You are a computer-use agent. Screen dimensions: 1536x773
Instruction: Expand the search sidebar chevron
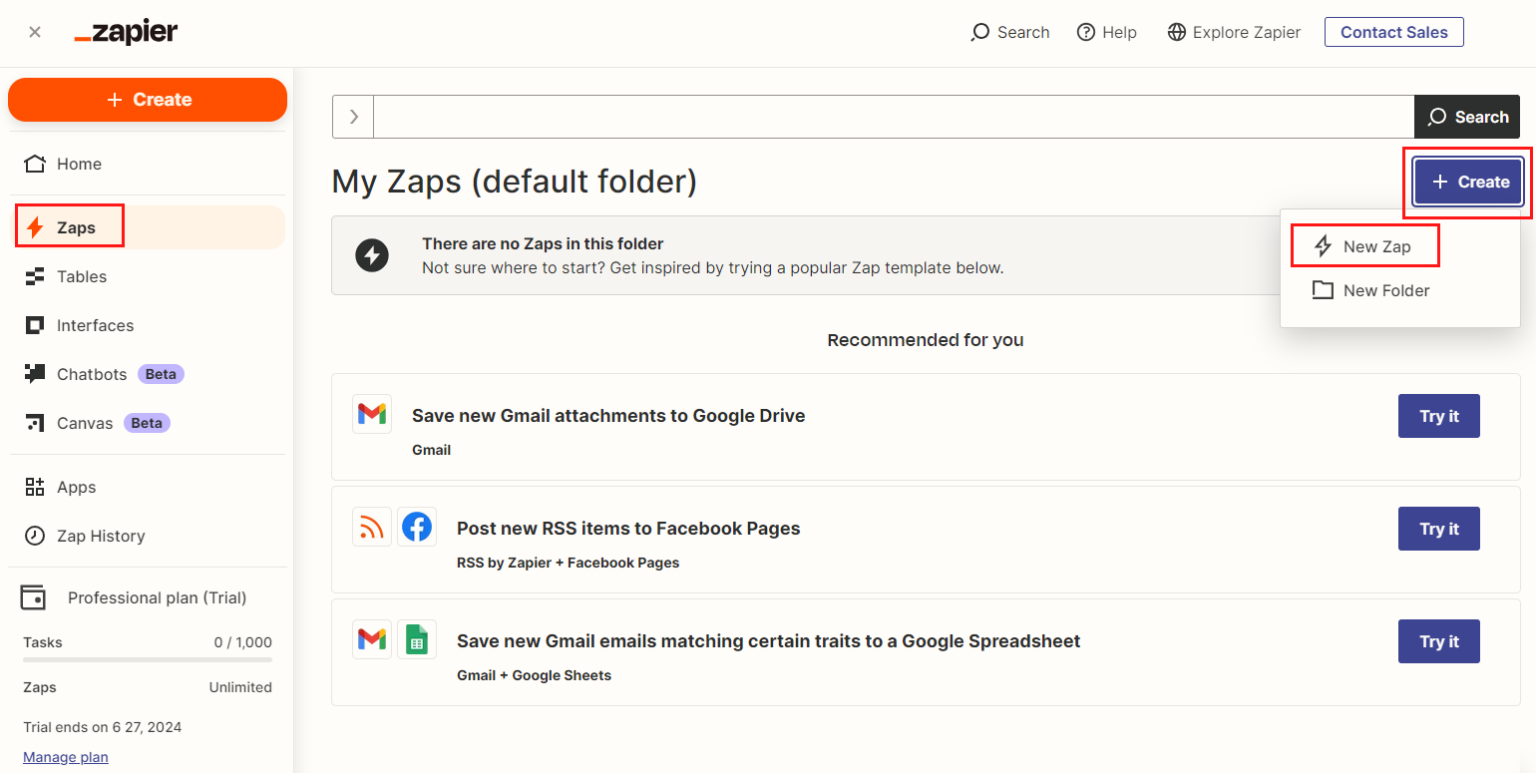point(353,116)
